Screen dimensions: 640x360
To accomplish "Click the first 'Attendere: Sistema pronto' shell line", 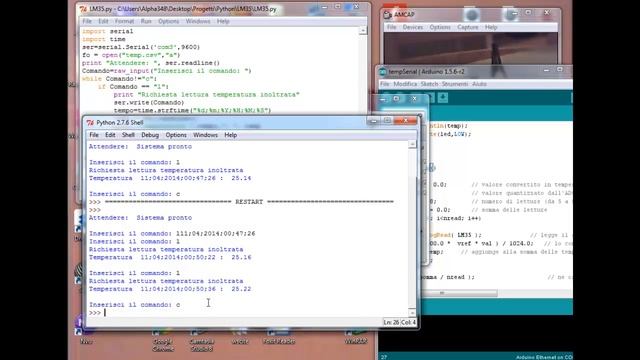I will tap(140, 147).
